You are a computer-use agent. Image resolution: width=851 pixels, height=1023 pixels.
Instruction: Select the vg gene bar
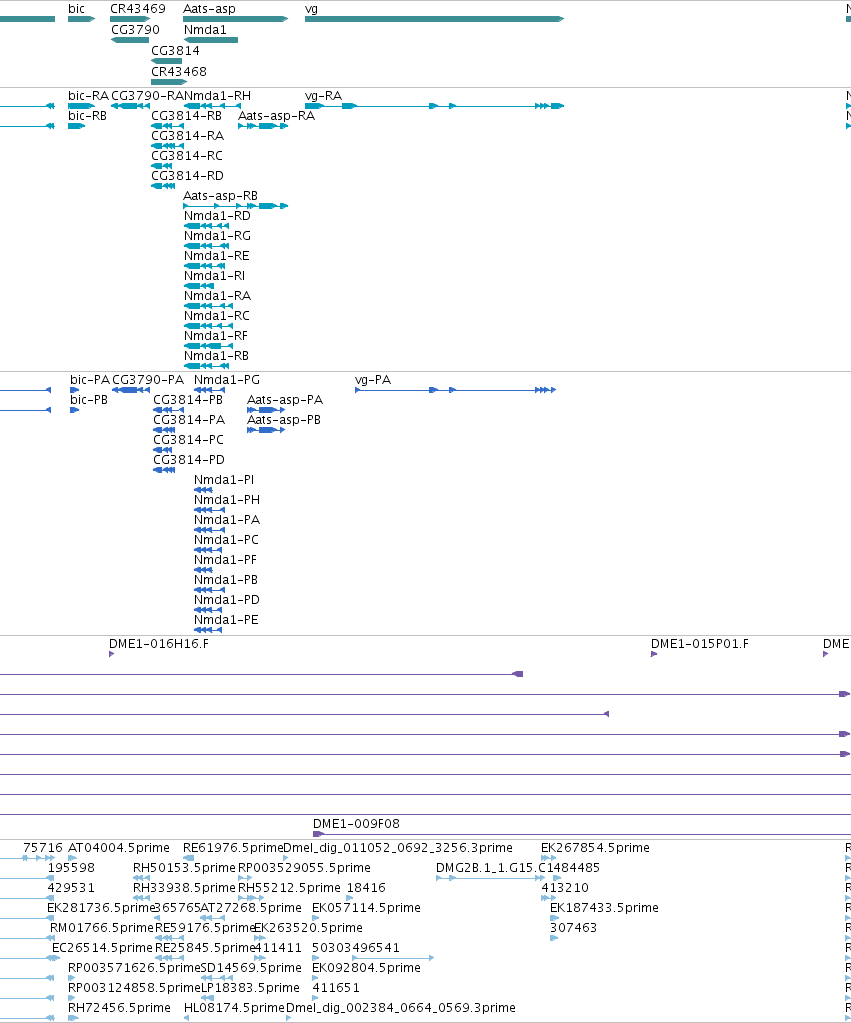[x=434, y=19]
